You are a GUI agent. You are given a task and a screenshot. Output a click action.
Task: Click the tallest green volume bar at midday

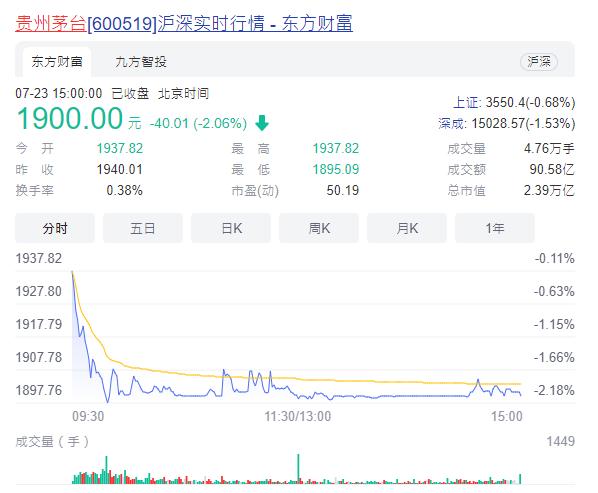(x=298, y=469)
